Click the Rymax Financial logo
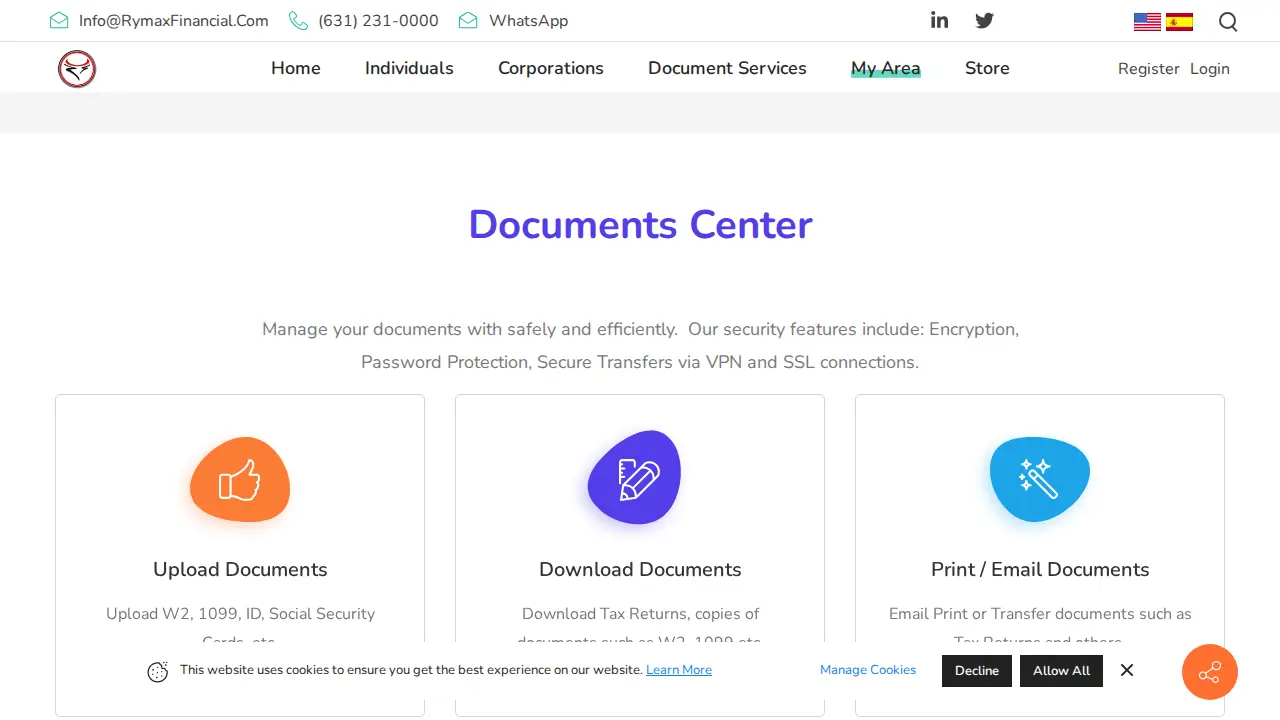Image resolution: width=1280 pixels, height=720 pixels. 77,69
